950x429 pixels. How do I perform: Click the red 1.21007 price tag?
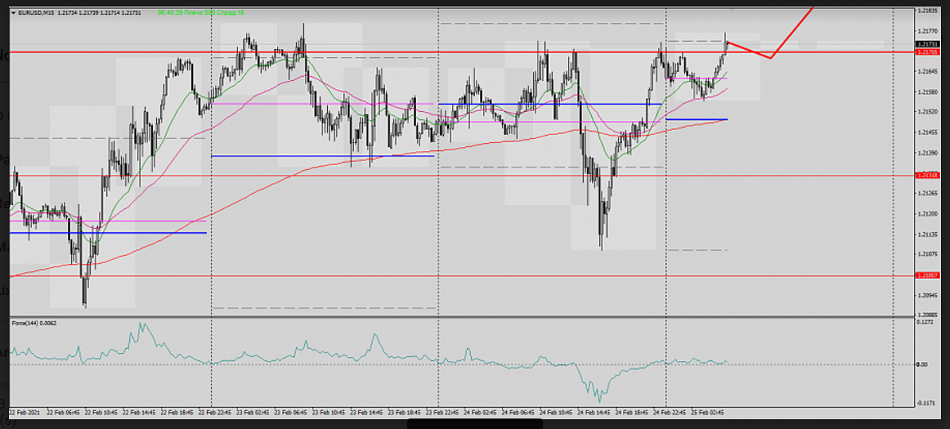(929, 275)
